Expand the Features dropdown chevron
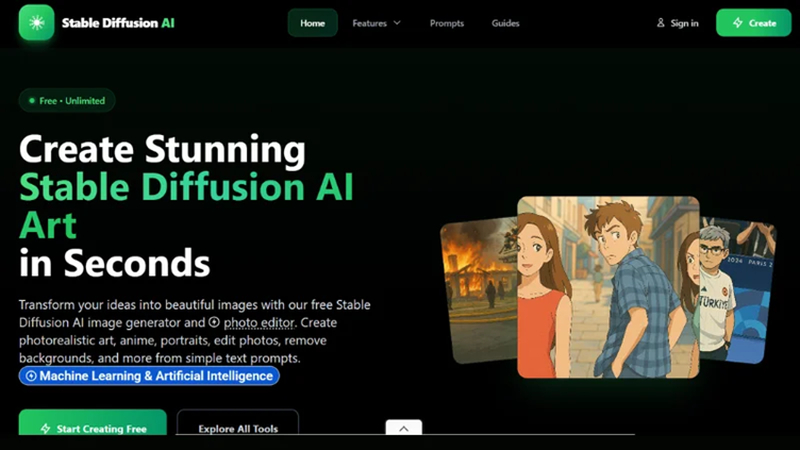 point(397,23)
